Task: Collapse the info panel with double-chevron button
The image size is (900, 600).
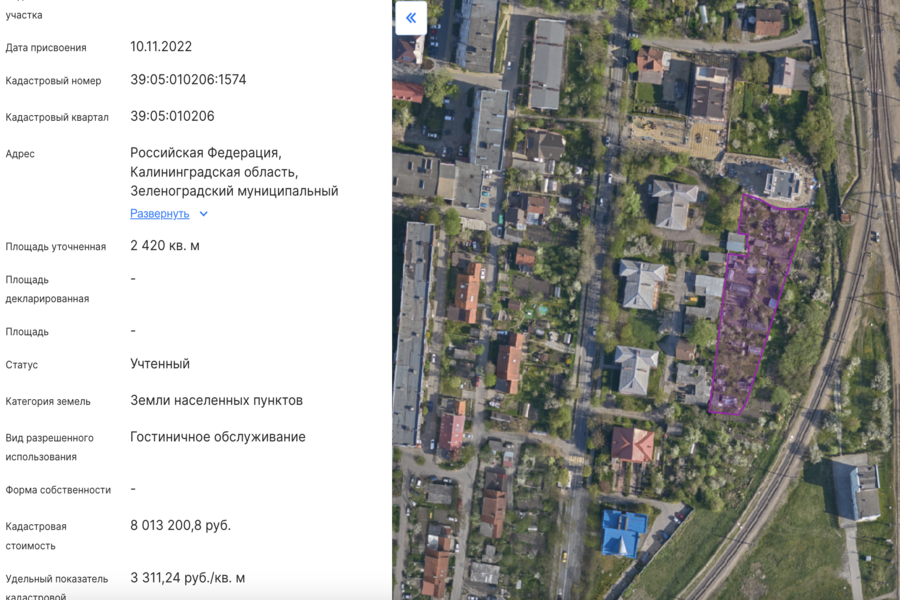Action: pyautogui.click(x=411, y=18)
